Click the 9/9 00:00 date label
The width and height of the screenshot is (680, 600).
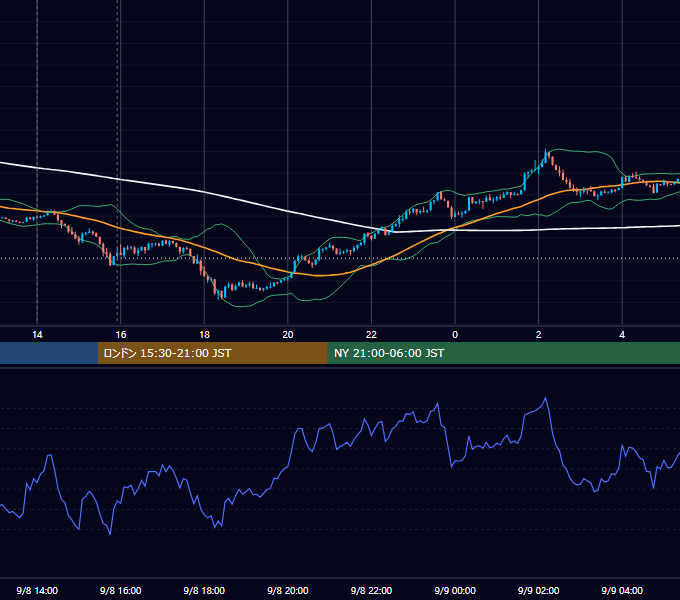coord(455,591)
